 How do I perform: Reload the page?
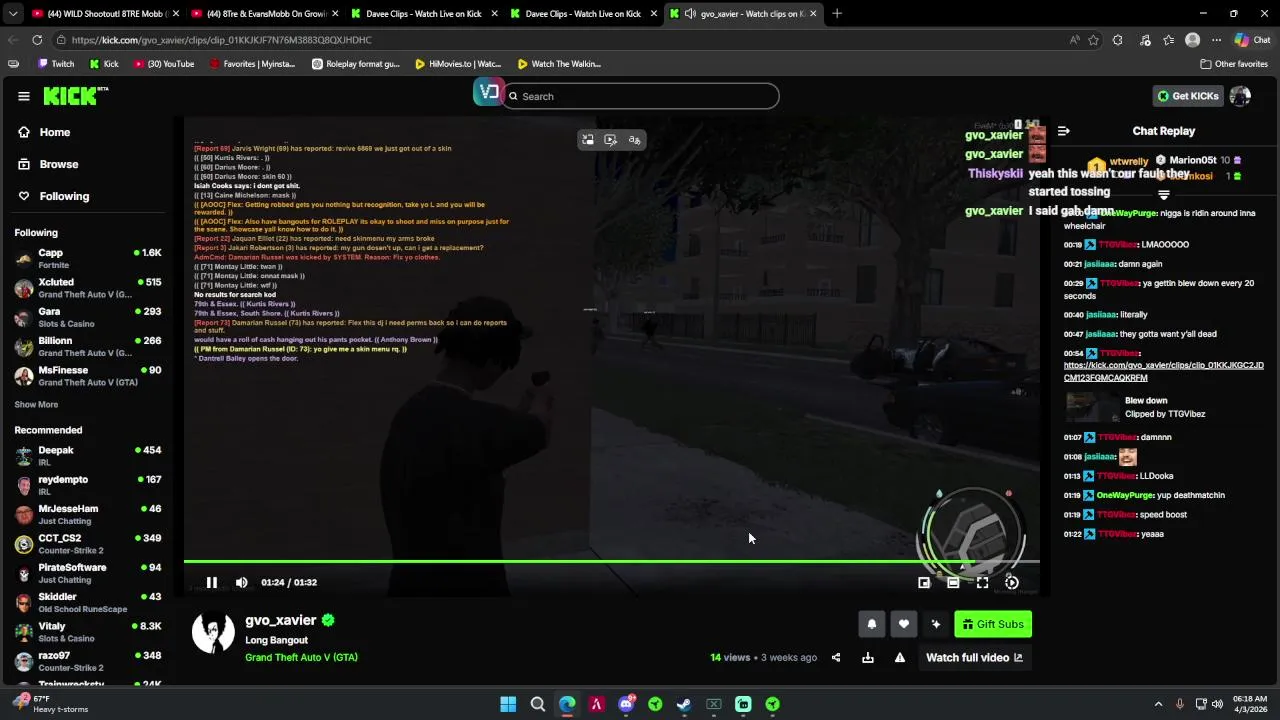[x=37, y=40]
